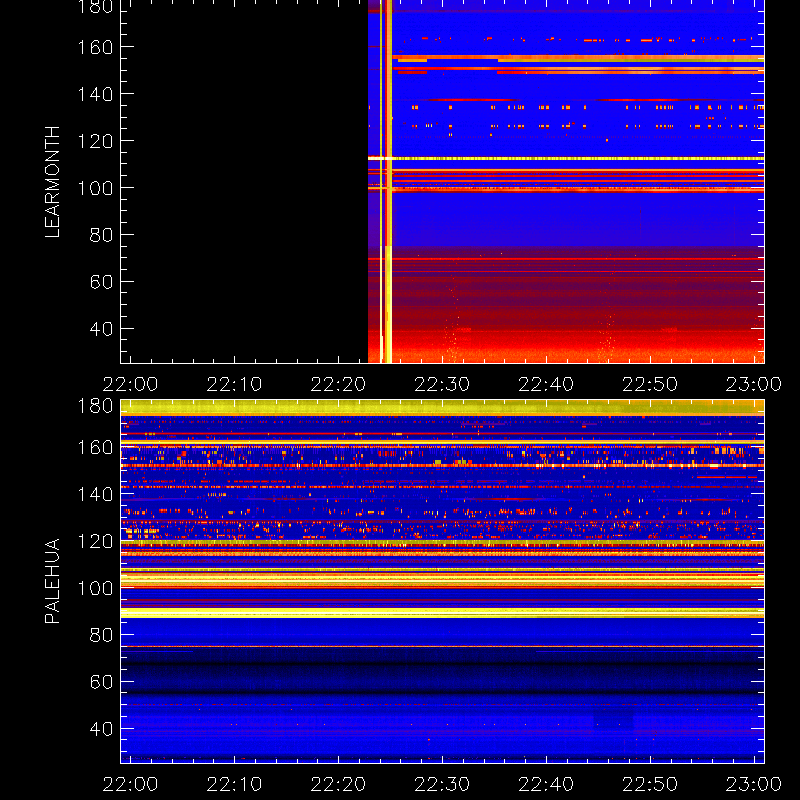800x800 pixels.
Task: Click the LEARMONTH axis title
Action: point(53,182)
